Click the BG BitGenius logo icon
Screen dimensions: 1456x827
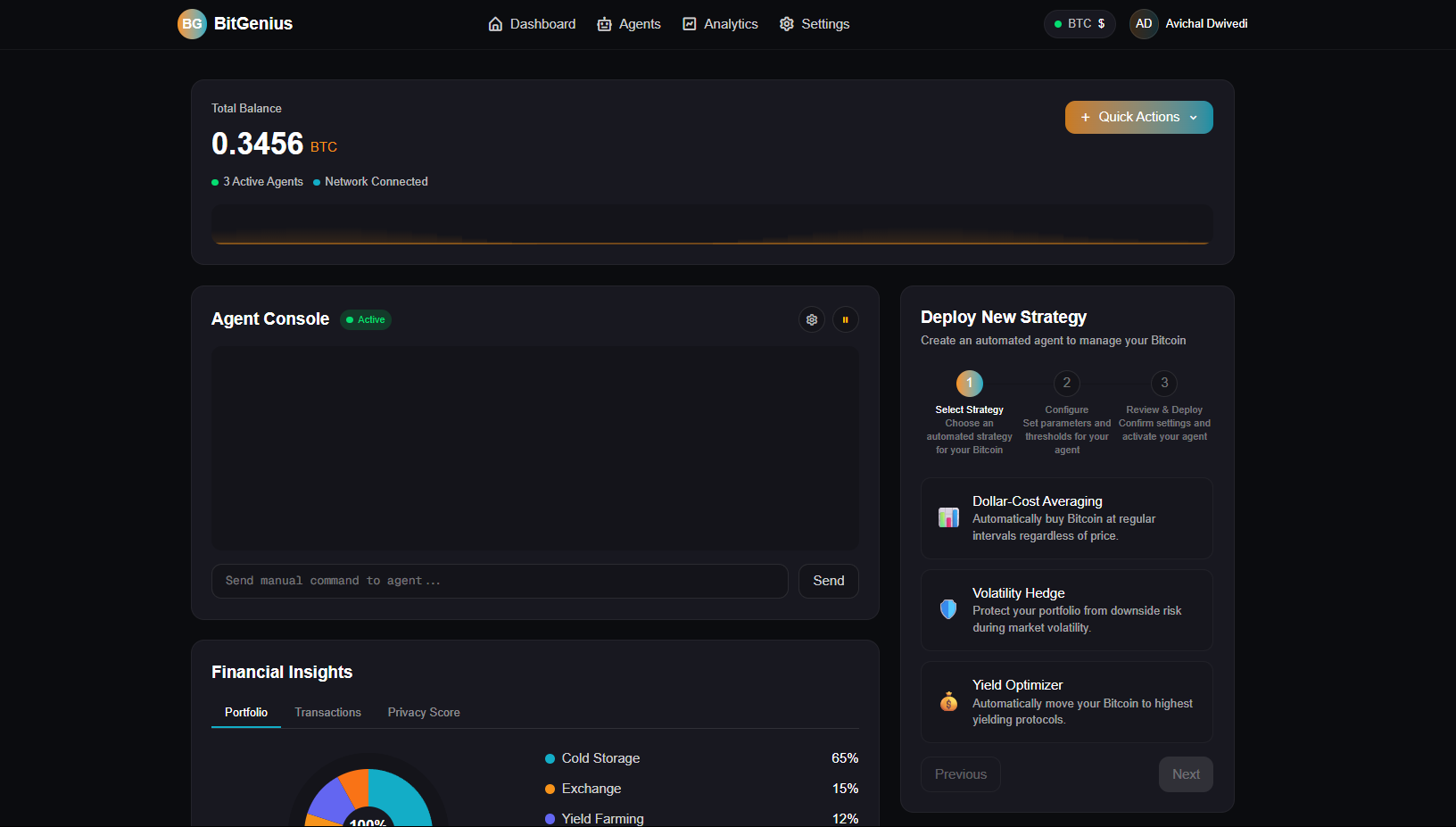(x=192, y=24)
